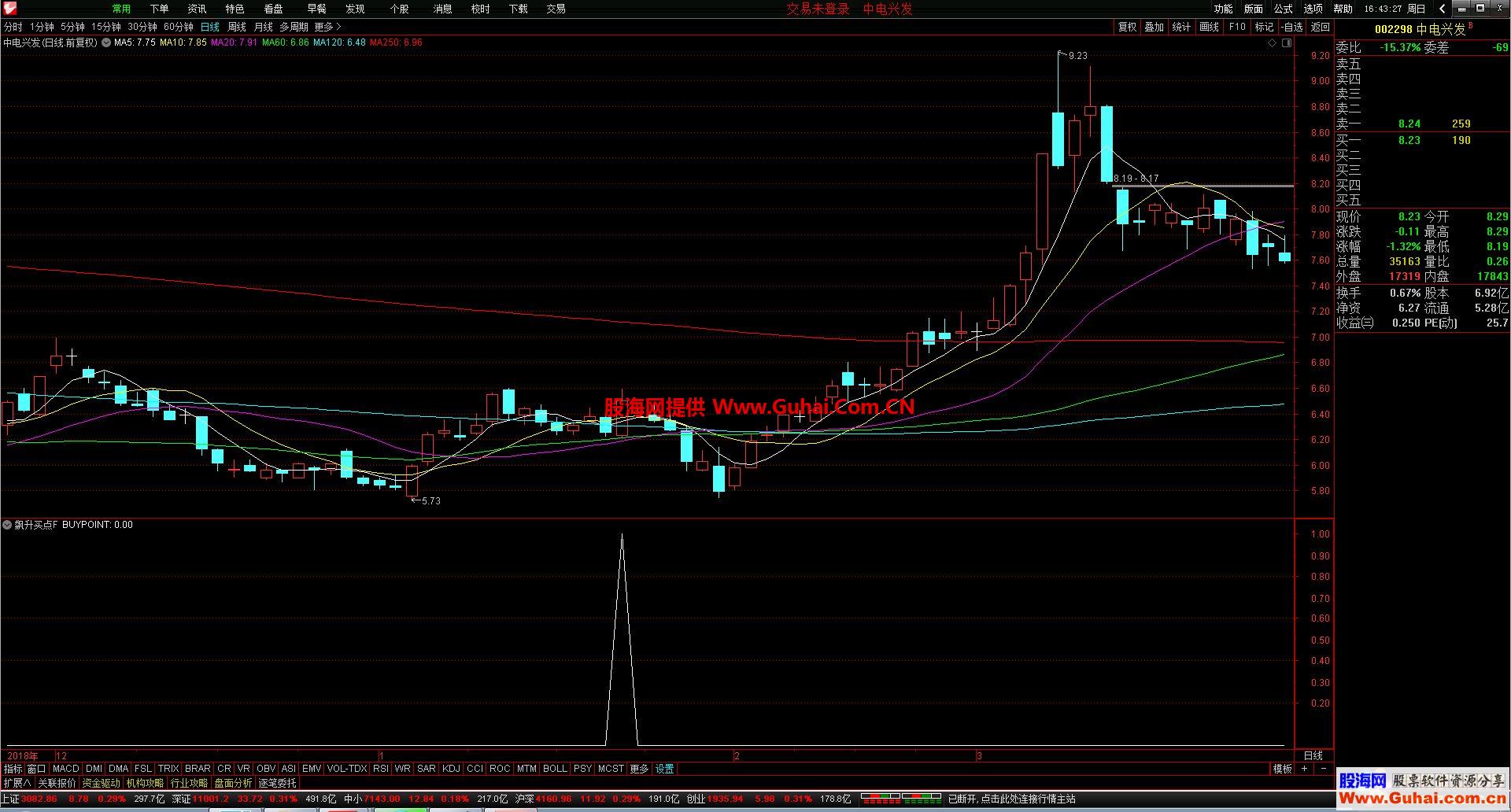The image size is (1511, 812).
Task: Expand the 更多 periods list
Action: 327,27
